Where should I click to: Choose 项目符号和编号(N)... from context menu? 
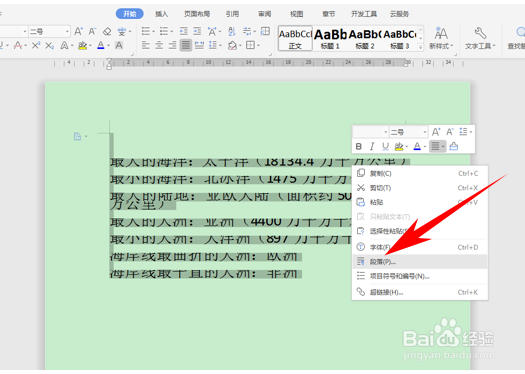420,276
